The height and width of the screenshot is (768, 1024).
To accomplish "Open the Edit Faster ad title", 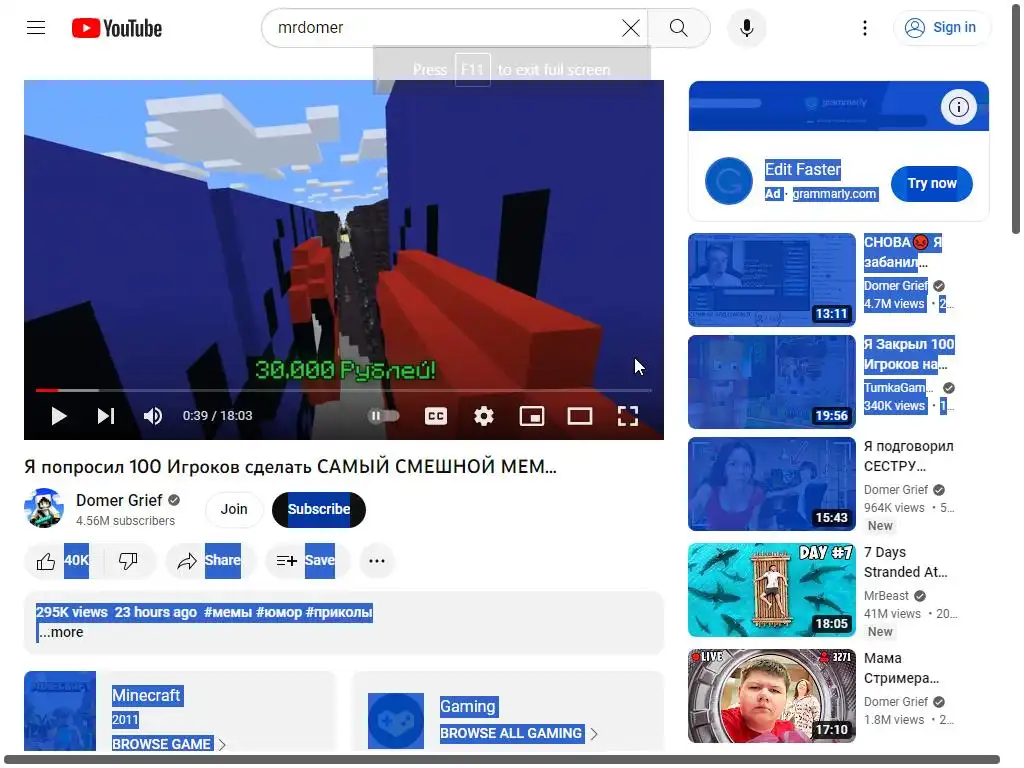I will (803, 169).
